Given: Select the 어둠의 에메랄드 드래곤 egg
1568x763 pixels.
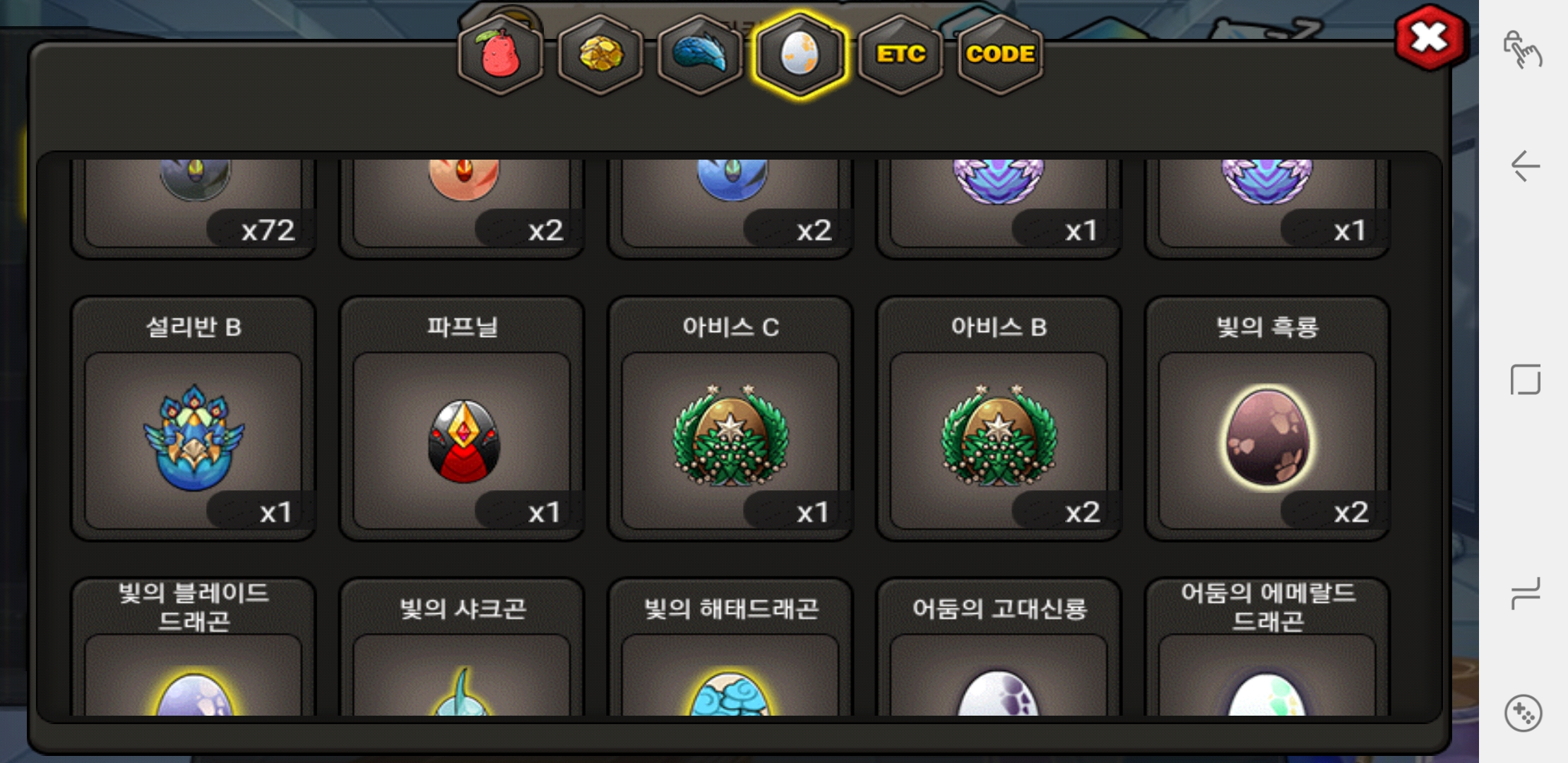Looking at the screenshot, I should (1267, 647).
